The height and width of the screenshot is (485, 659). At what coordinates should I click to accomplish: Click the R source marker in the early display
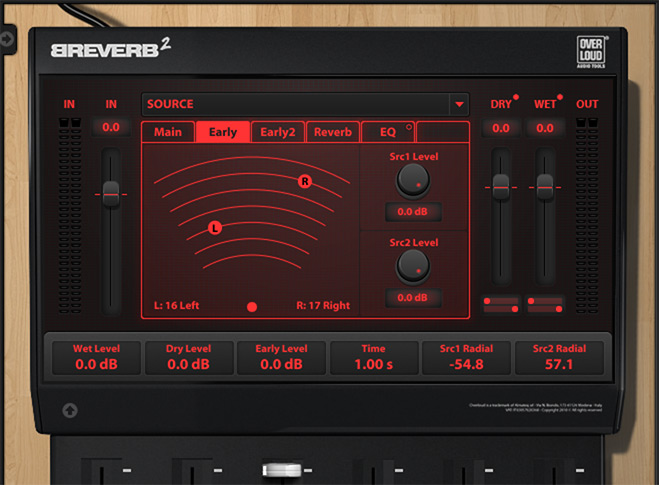[305, 181]
